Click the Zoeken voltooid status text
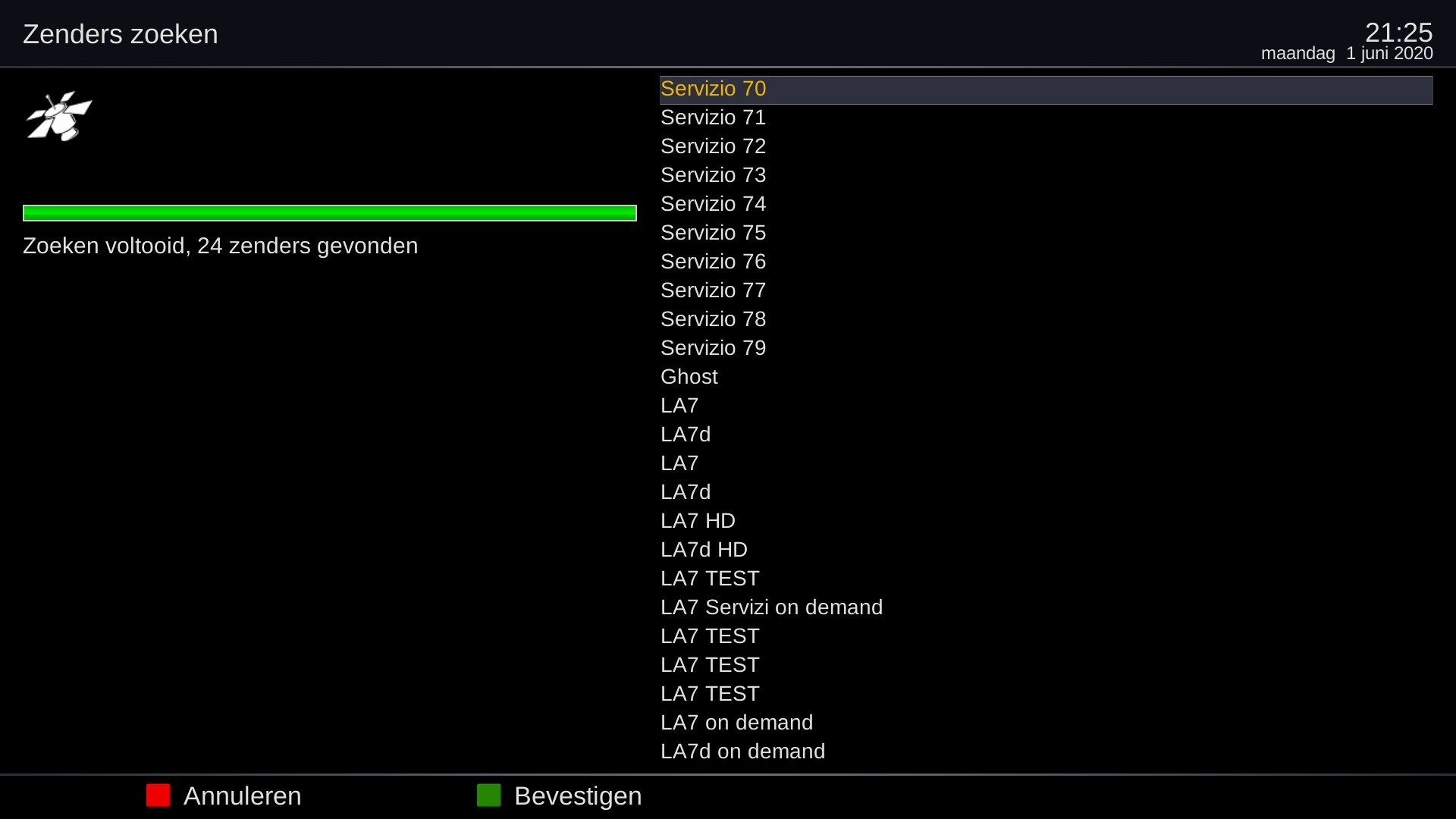Screen dimensions: 1456x819 (x=220, y=246)
